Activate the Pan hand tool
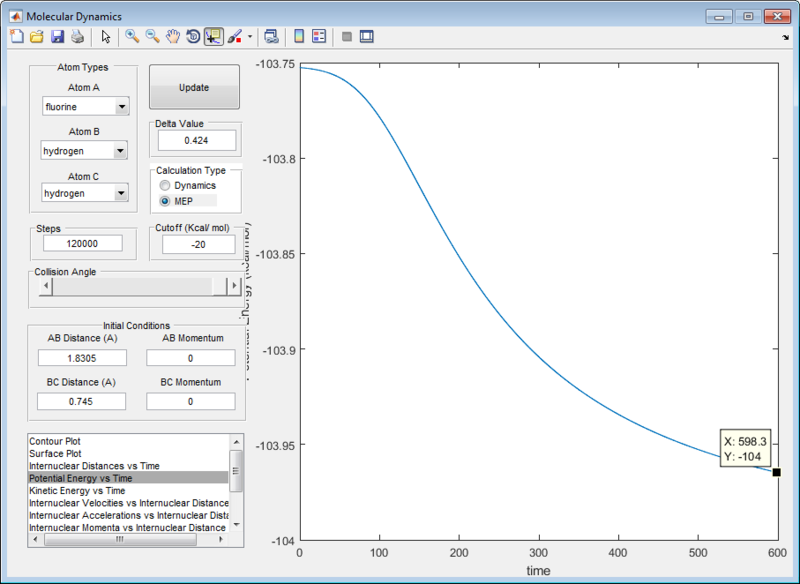 tap(173, 37)
